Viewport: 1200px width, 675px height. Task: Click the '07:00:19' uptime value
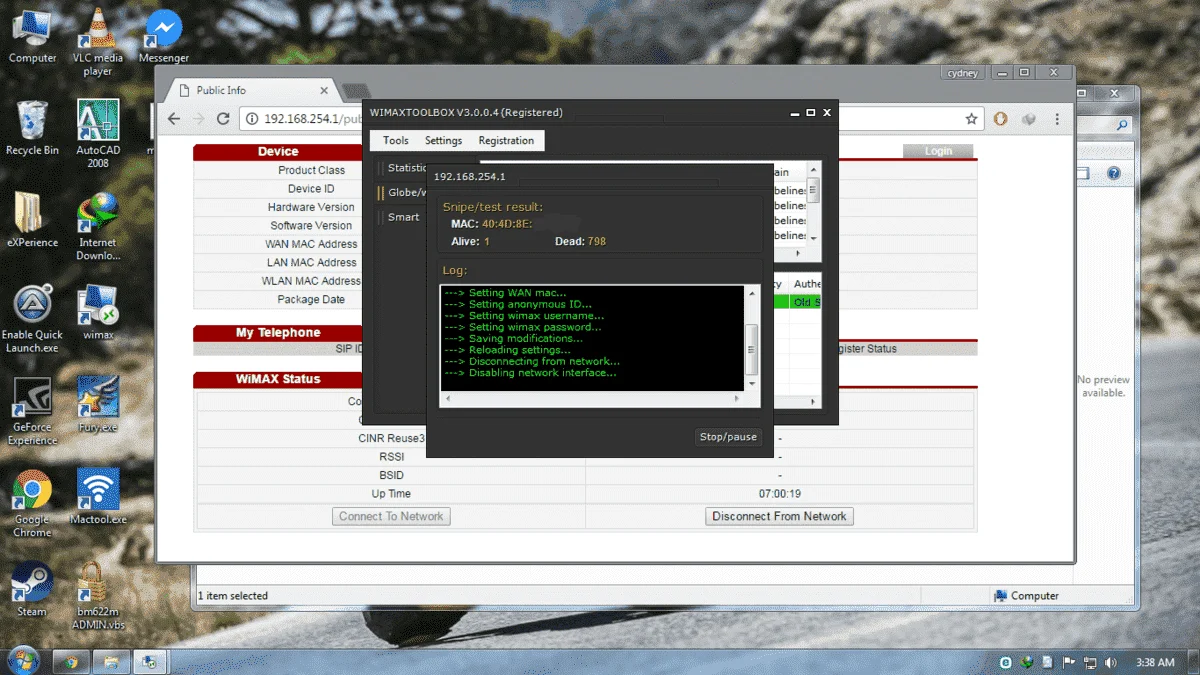pyautogui.click(x=779, y=494)
